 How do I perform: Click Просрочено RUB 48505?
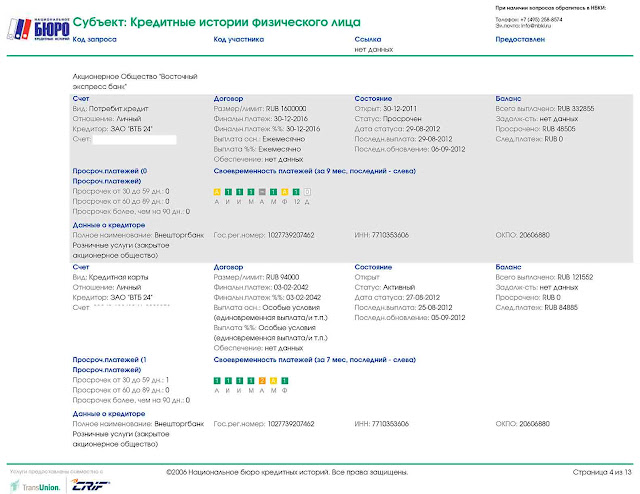(x=535, y=129)
